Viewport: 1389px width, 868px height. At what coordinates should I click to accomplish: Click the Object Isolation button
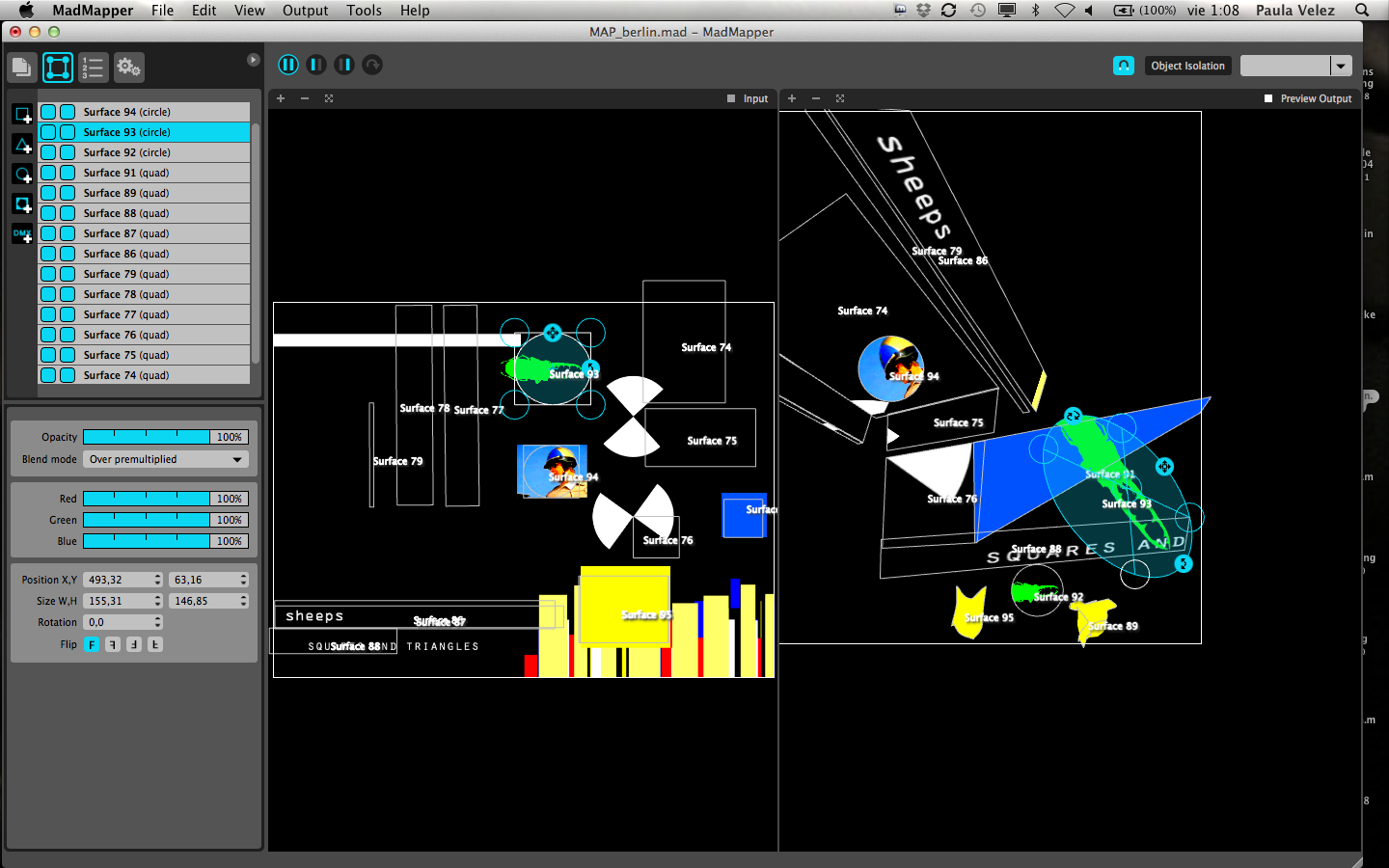[1187, 66]
